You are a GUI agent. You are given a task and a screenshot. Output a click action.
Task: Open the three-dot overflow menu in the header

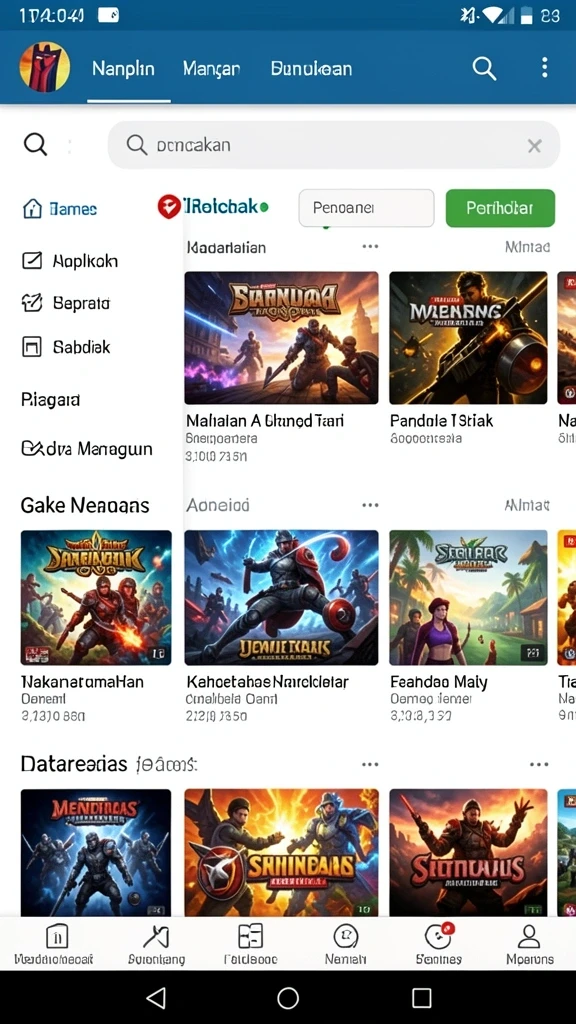[x=545, y=67]
